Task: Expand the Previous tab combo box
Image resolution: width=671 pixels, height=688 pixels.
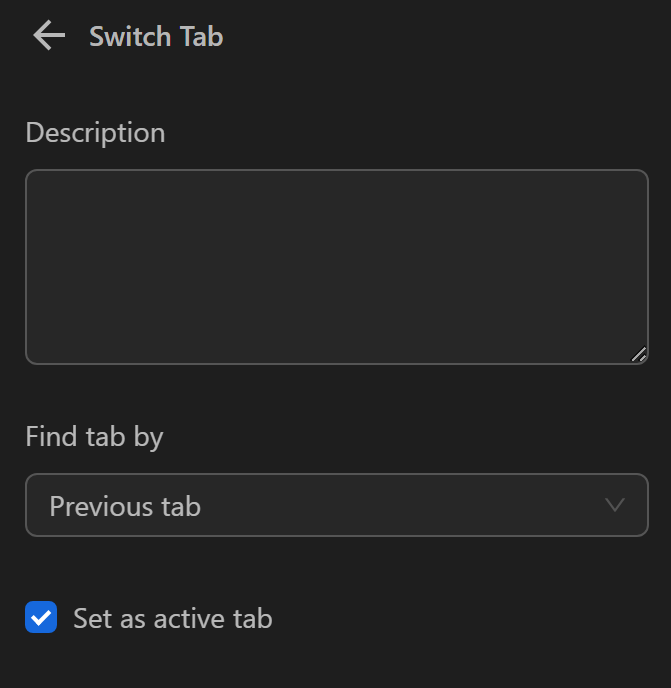Action: click(x=336, y=506)
